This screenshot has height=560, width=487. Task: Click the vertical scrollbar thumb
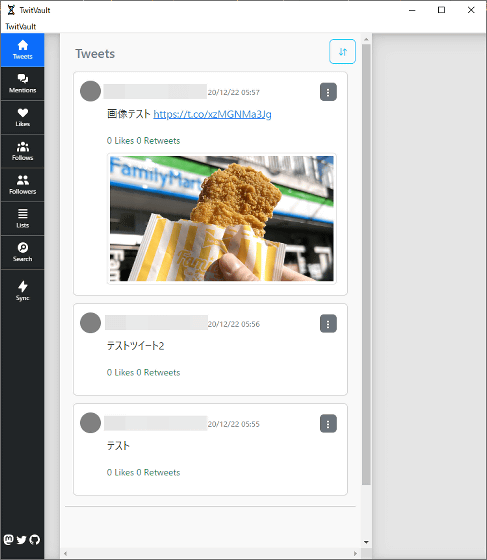tap(366, 264)
